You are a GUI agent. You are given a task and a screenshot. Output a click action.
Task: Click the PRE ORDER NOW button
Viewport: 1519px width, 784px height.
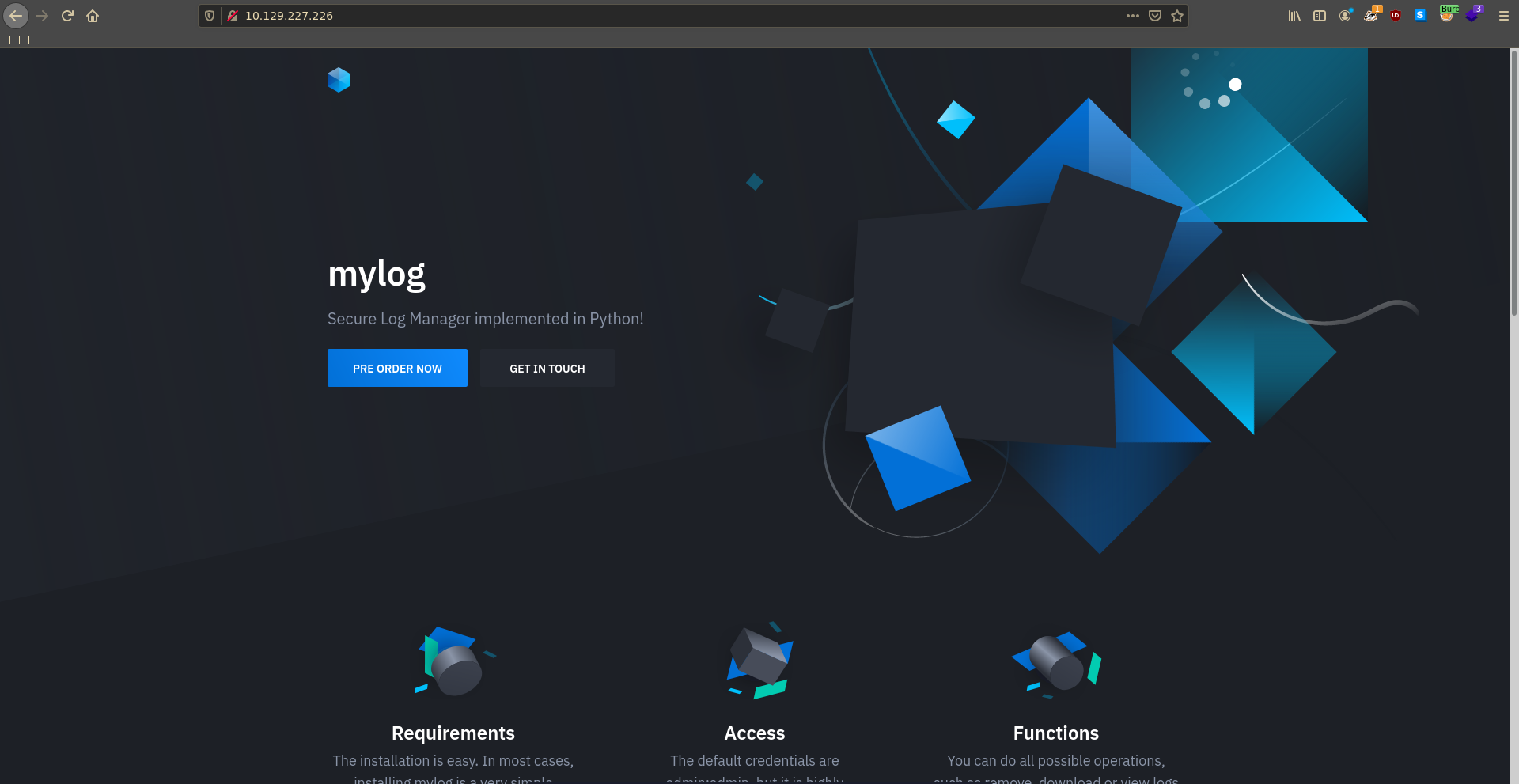click(x=397, y=368)
